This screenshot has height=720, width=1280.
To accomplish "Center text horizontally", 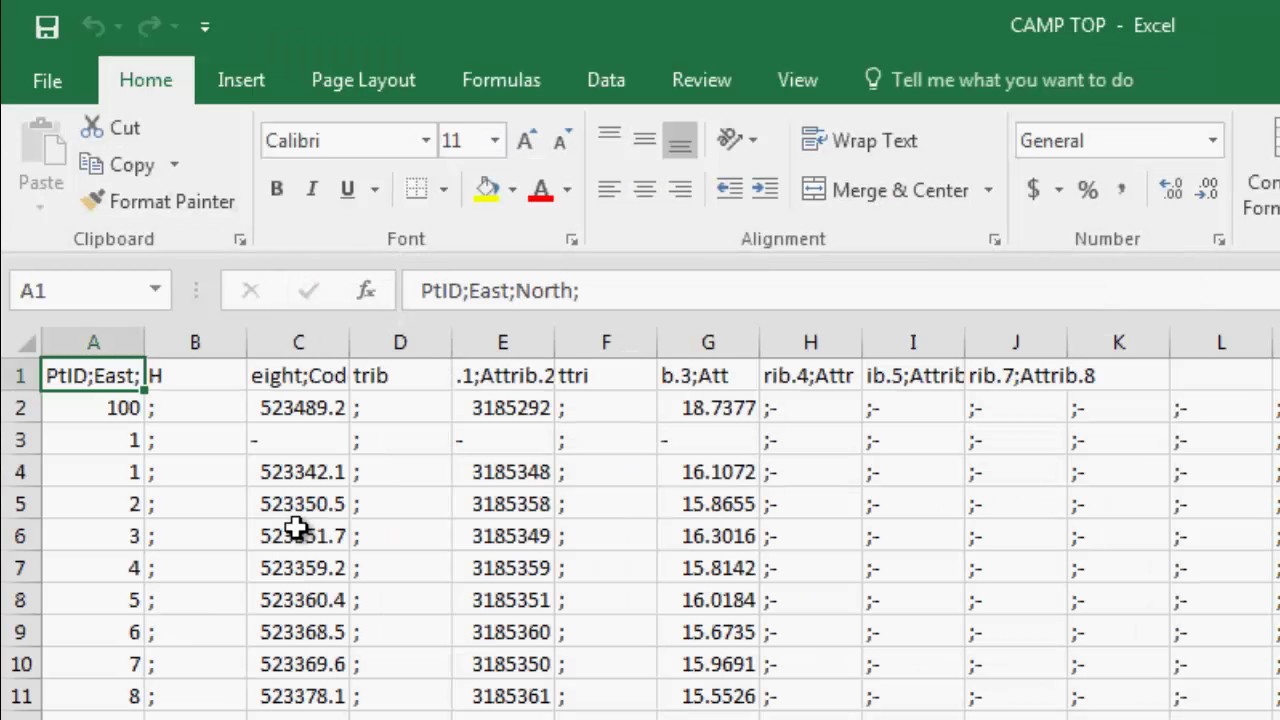I will click(645, 189).
